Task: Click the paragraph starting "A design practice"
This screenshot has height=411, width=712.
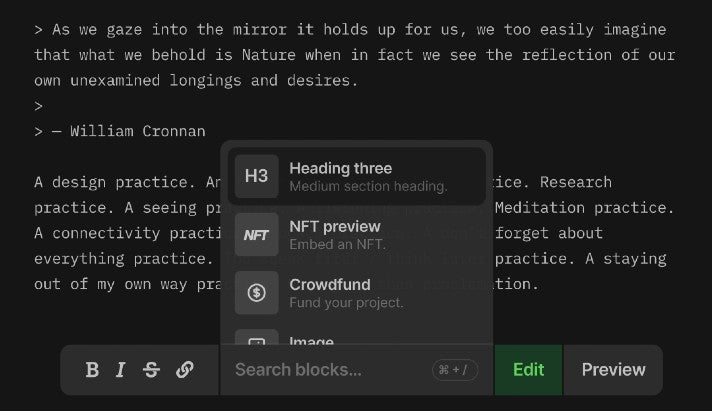Action: coord(122,183)
